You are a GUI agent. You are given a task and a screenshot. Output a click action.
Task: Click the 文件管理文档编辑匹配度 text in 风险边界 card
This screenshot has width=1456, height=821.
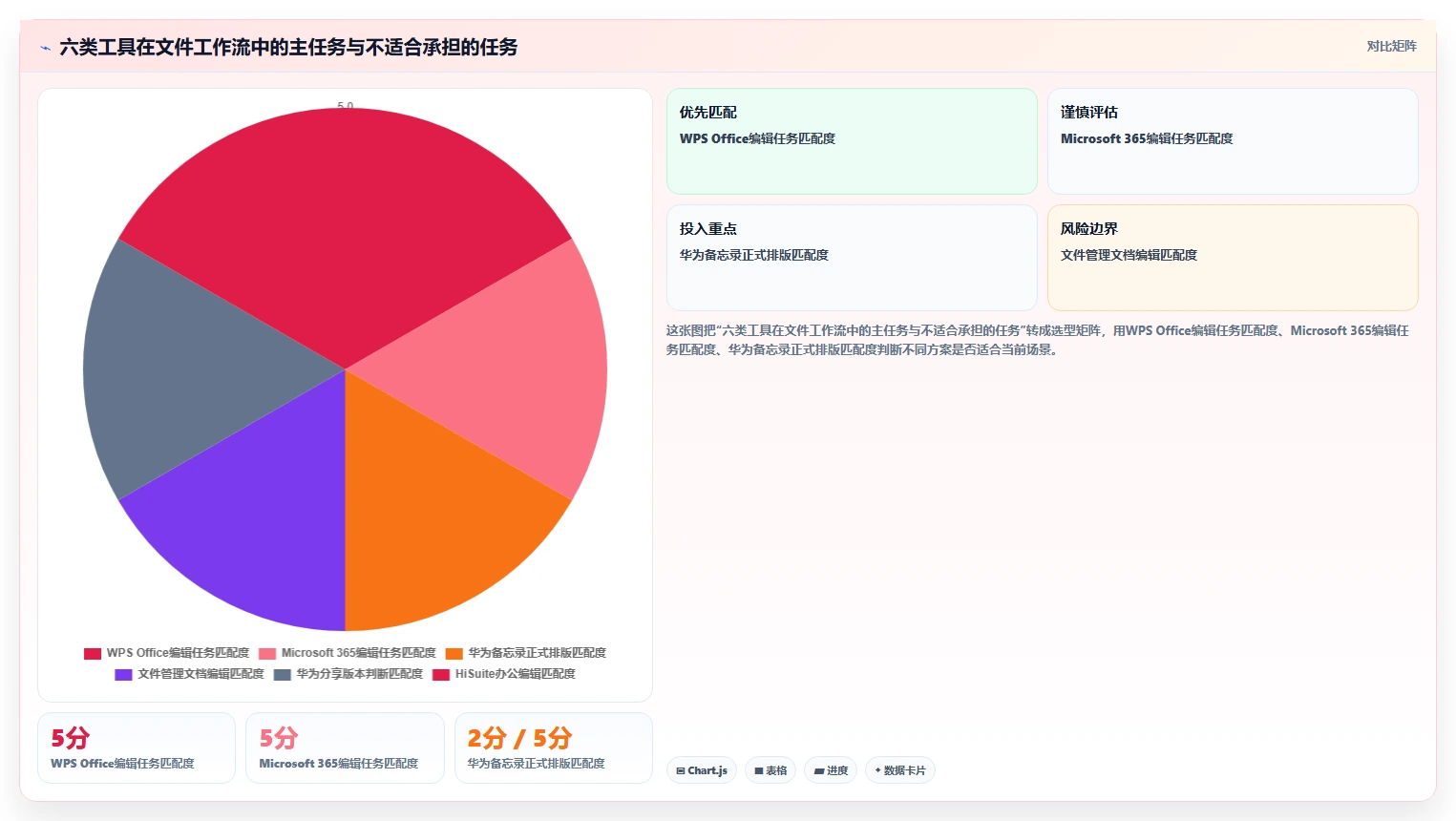coord(1129,255)
